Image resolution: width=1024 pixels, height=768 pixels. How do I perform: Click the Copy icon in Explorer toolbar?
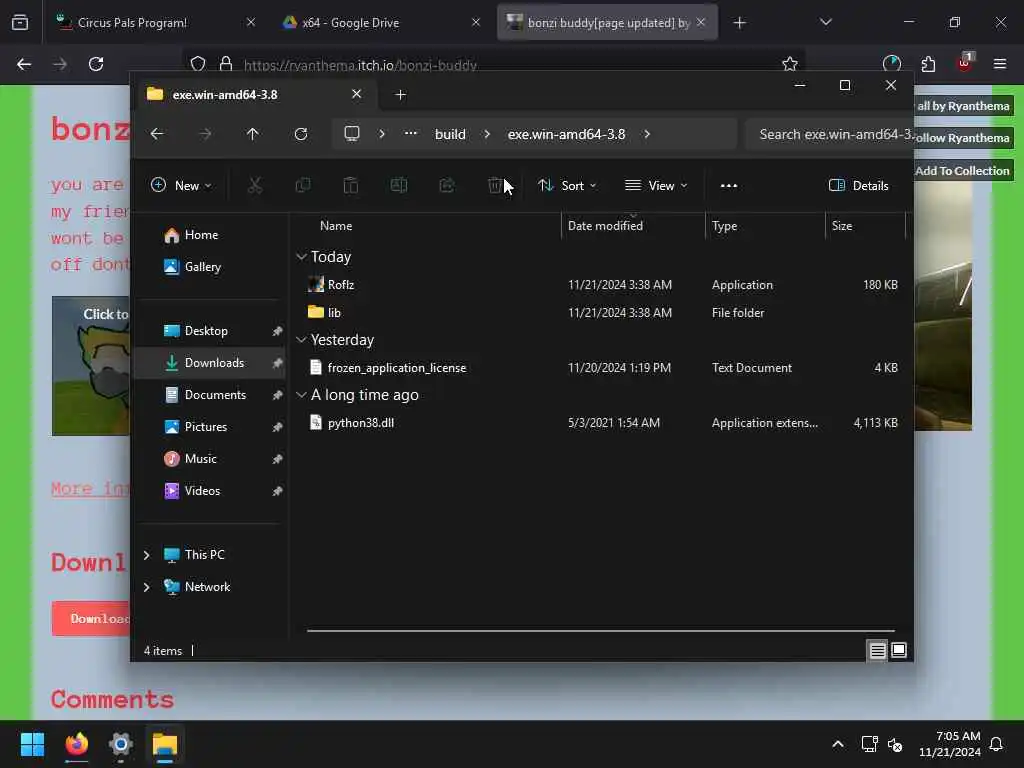[302, 185]
